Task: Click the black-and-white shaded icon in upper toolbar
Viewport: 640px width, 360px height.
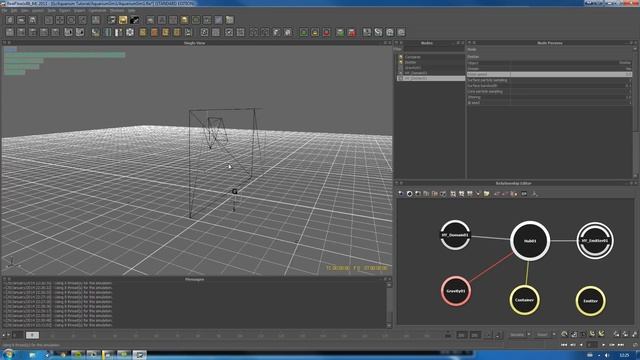Action: 134,20
